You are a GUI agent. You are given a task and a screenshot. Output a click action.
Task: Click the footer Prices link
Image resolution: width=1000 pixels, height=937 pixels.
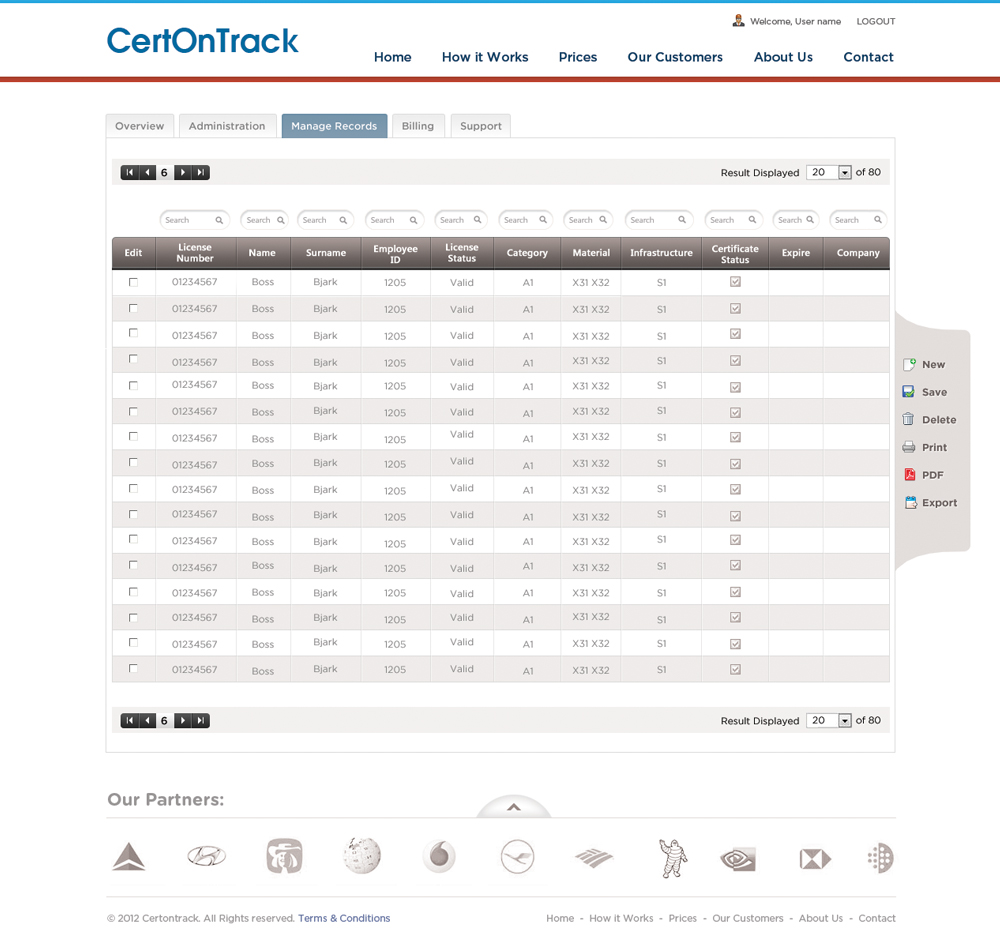682,918
